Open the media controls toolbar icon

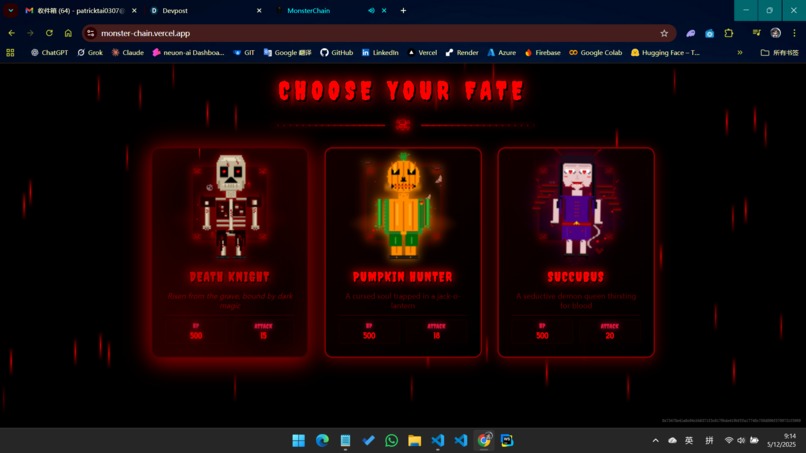point(756,33)
